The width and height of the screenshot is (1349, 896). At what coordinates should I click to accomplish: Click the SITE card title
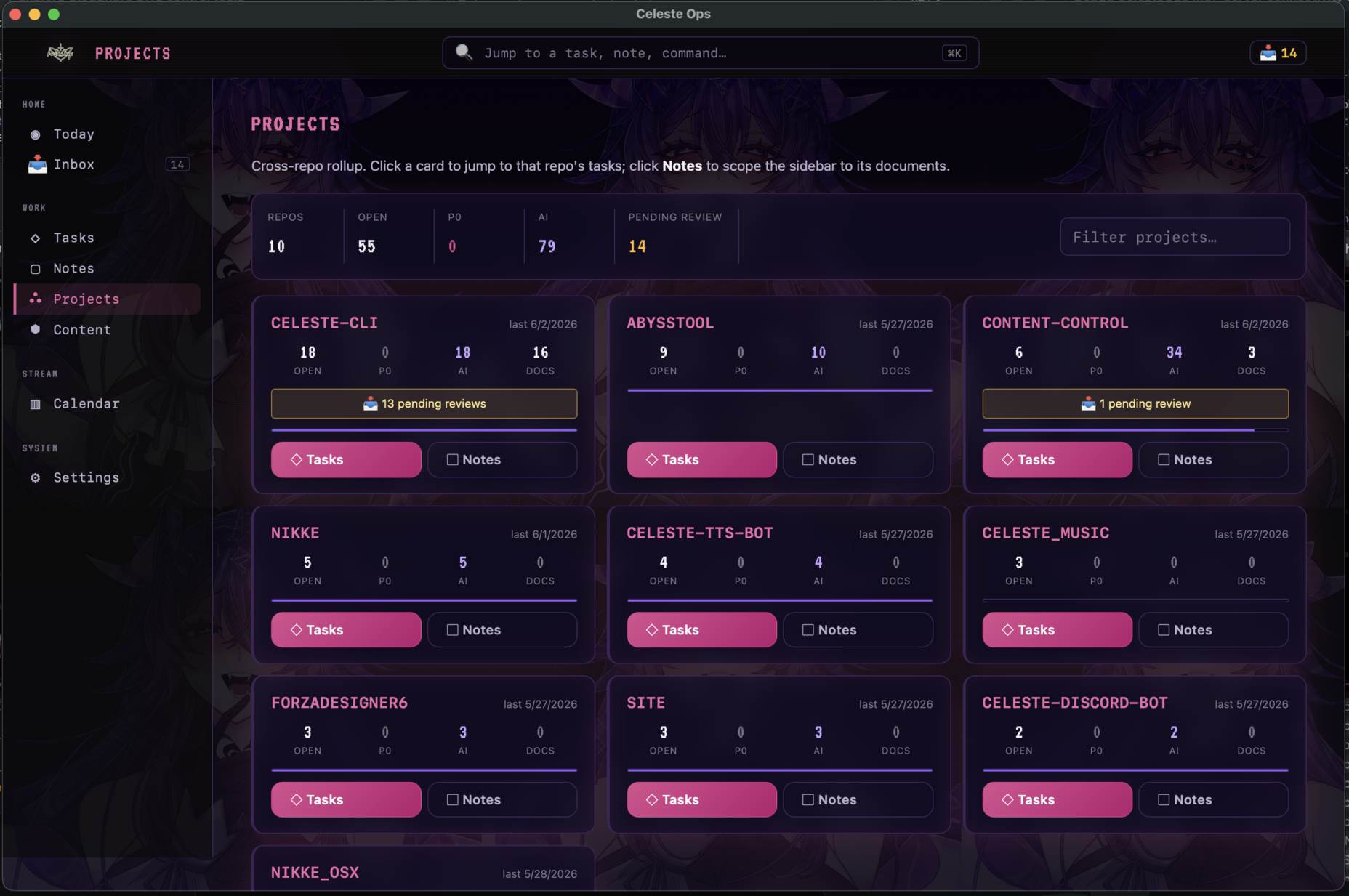[646, 703]
